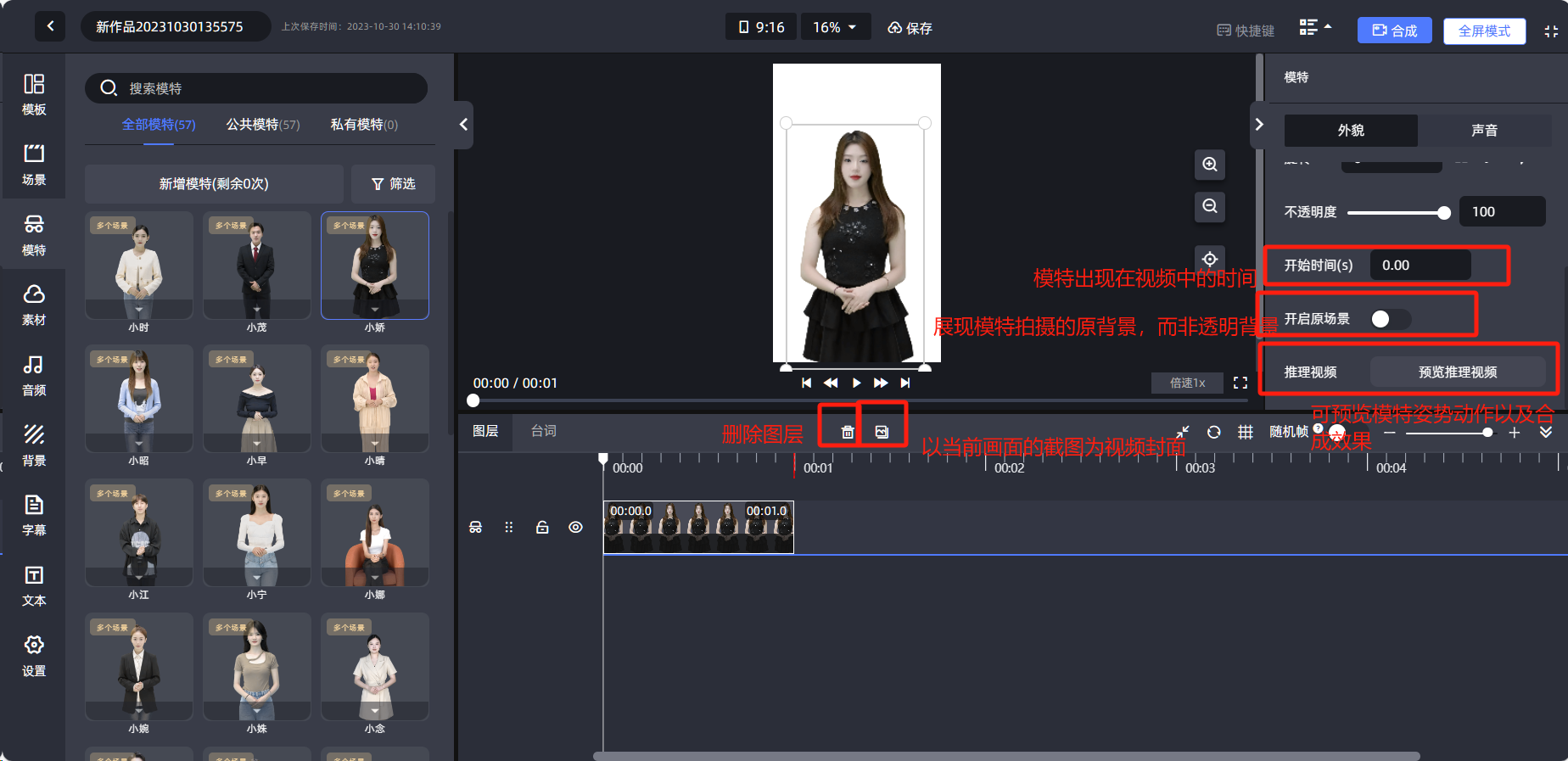Rewind the preview playback

click(831, 383)
